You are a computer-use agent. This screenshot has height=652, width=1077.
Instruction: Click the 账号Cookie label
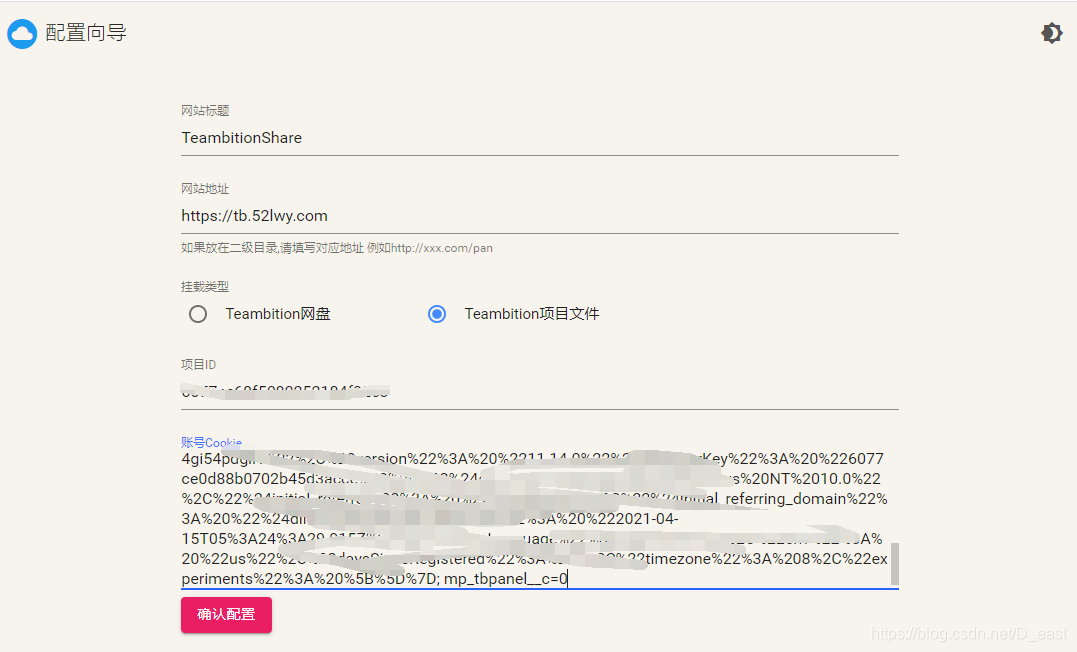click(x=212, y=442)
